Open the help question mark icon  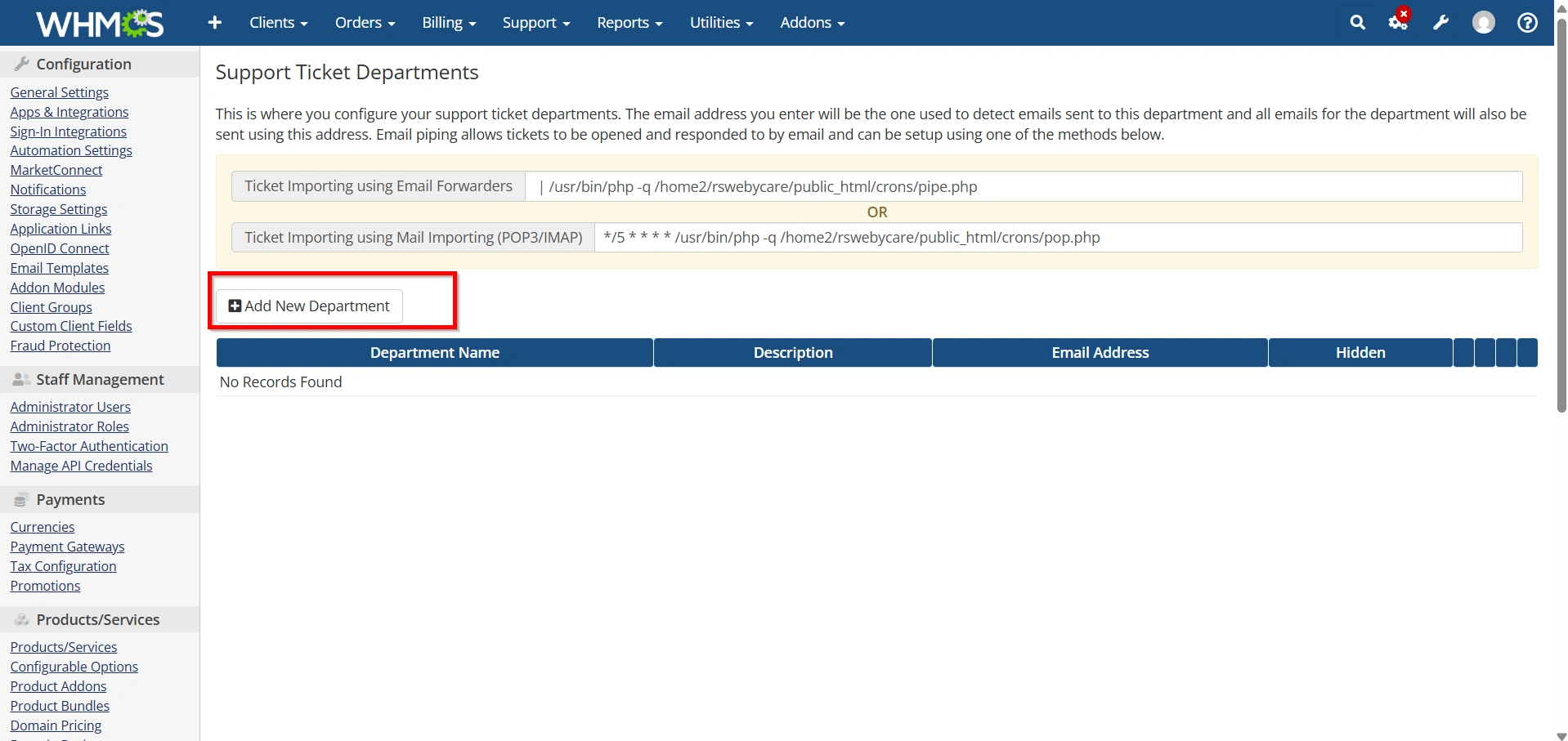1527,23
